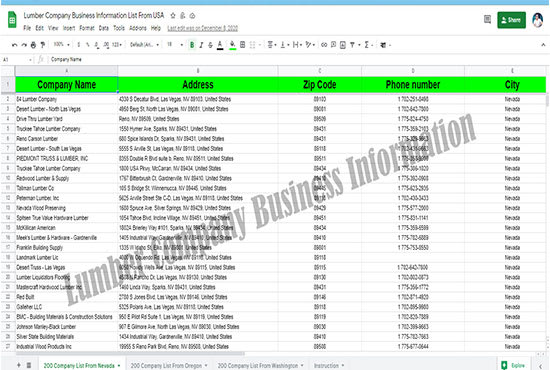Toggle Italic formatting

201,45
